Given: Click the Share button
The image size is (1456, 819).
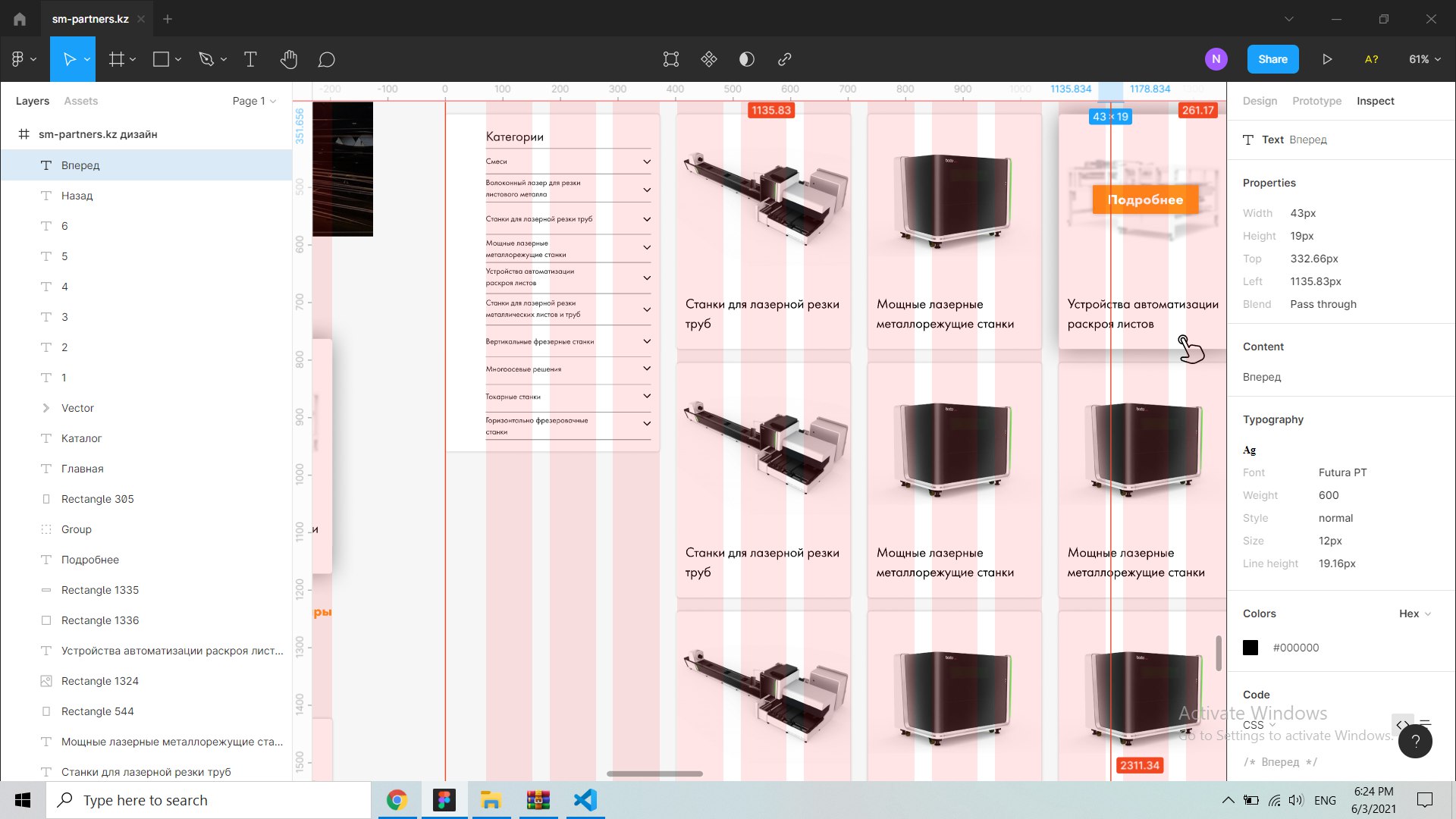Looking at the screenshot, I should tap(1272, 59).
